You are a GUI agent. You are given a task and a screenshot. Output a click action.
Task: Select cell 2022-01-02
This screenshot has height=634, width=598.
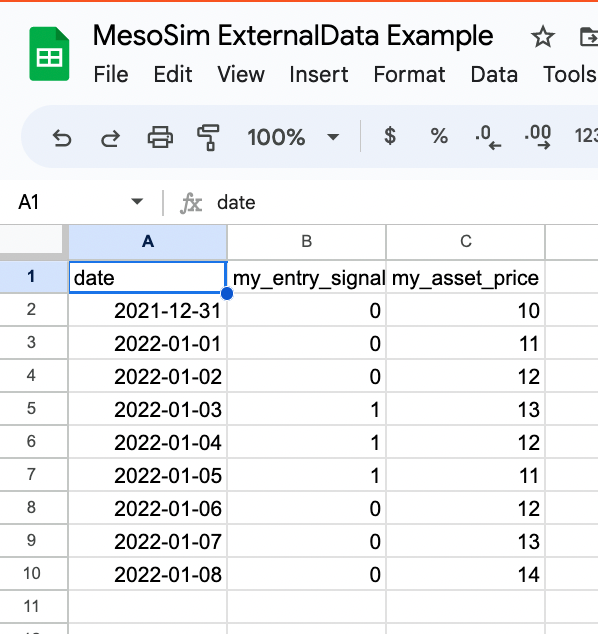(148, 376)
